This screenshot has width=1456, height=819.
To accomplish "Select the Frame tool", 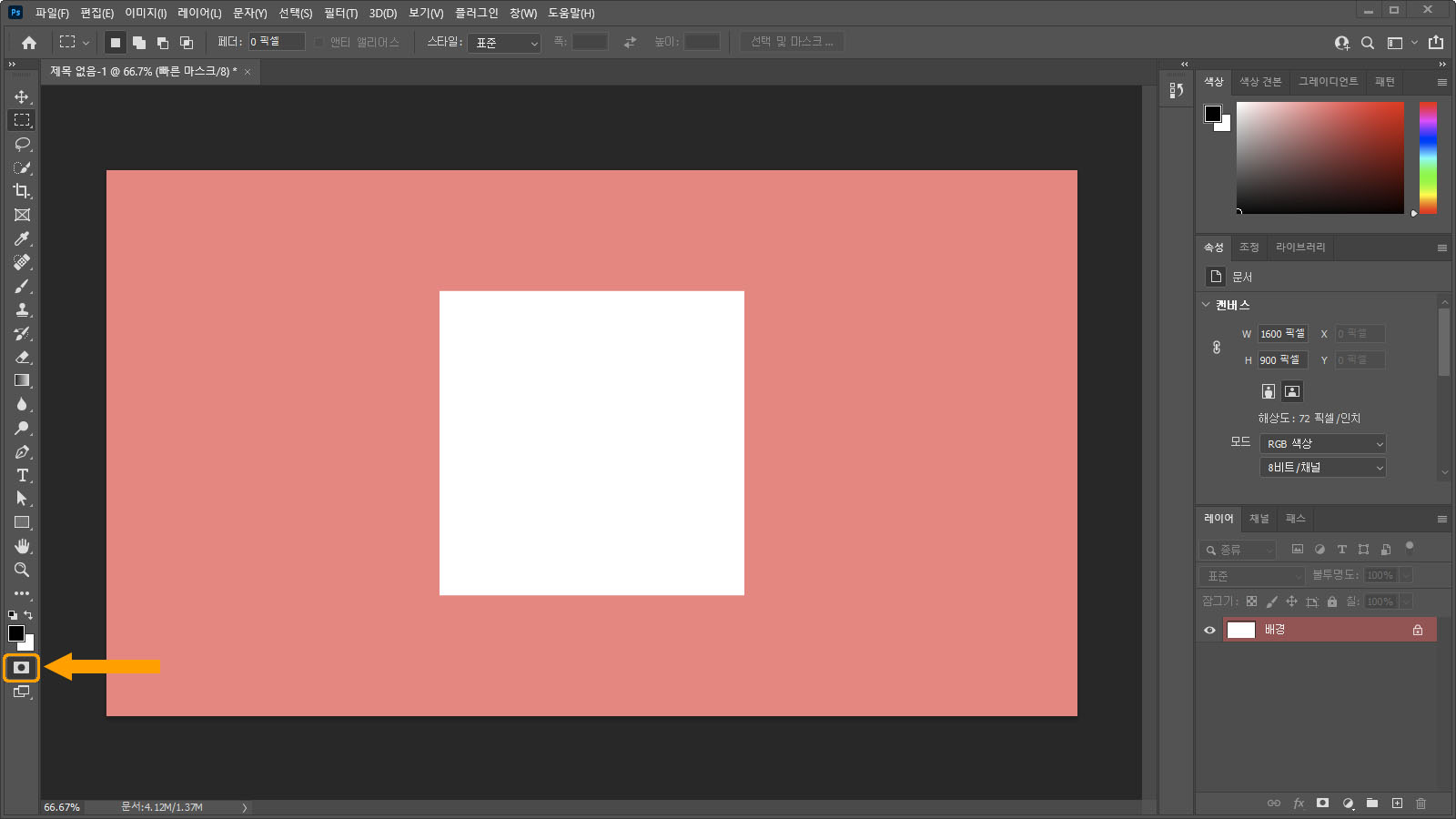I will pyautogui.click(x=22, y=215).
